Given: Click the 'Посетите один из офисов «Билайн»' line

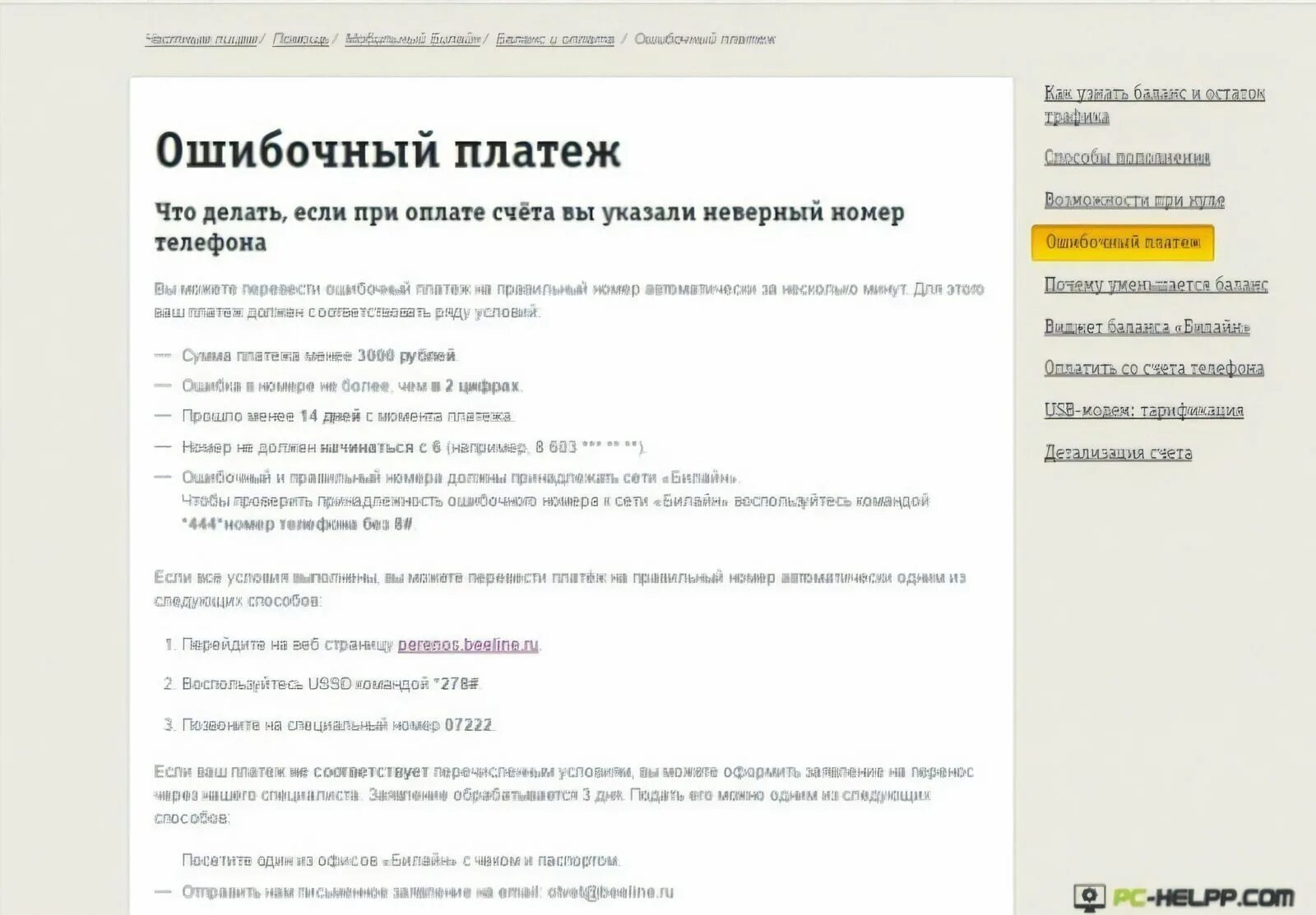Looking at the screenshot, I should 401,861.
